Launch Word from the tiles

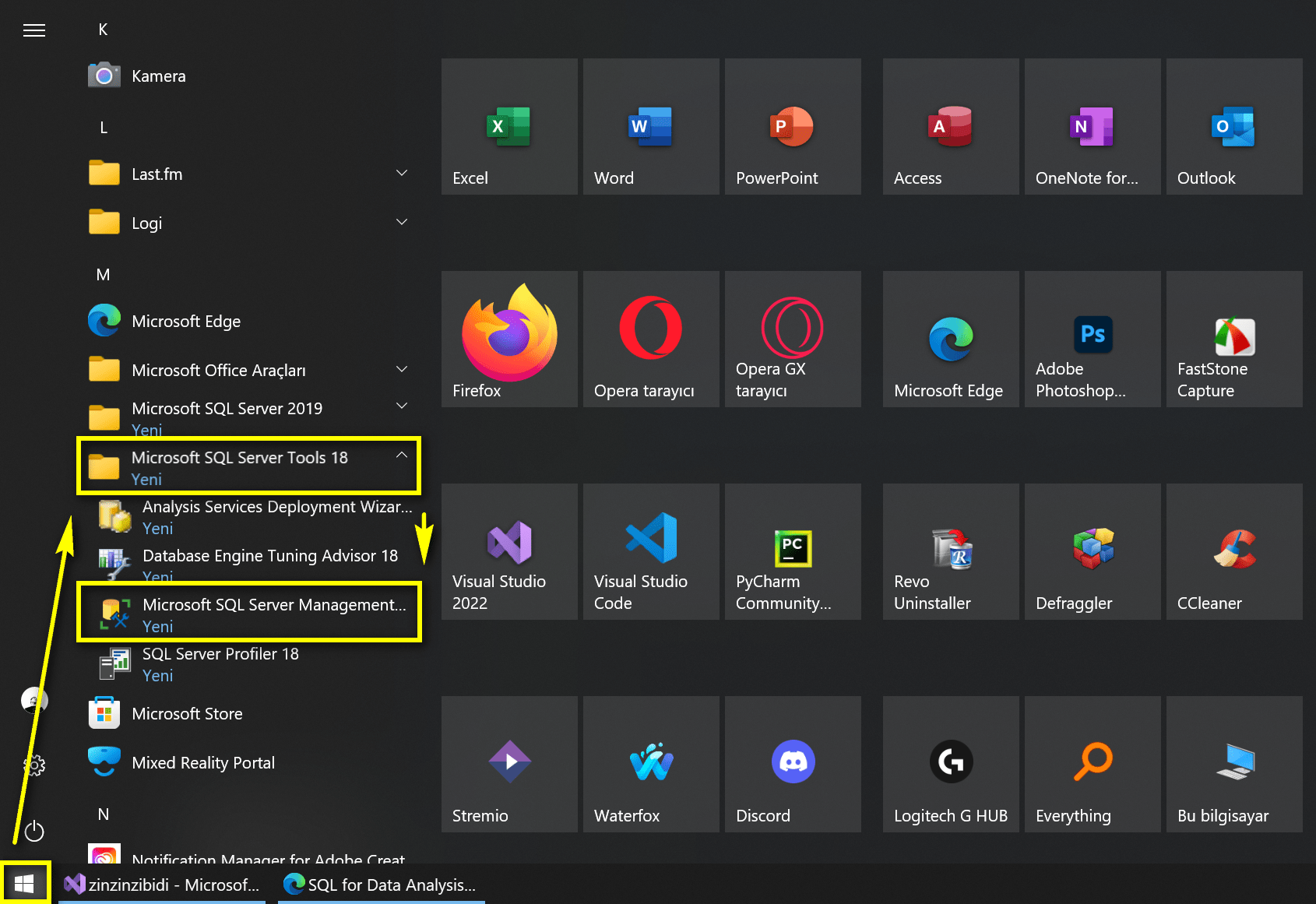click(651, 126)
